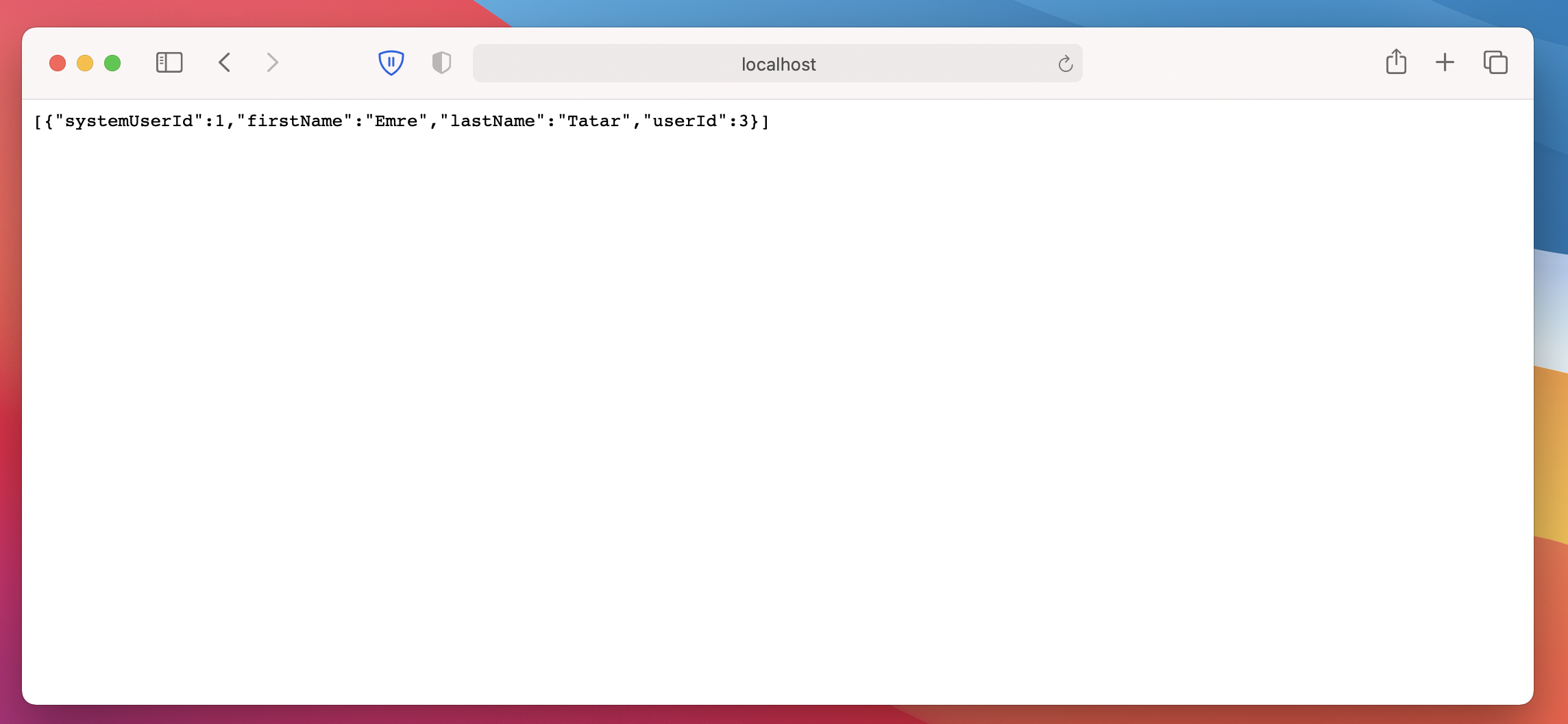Screen dimensions: 1568x724
Task: Open the Share menu
Action: [1396, 62]
